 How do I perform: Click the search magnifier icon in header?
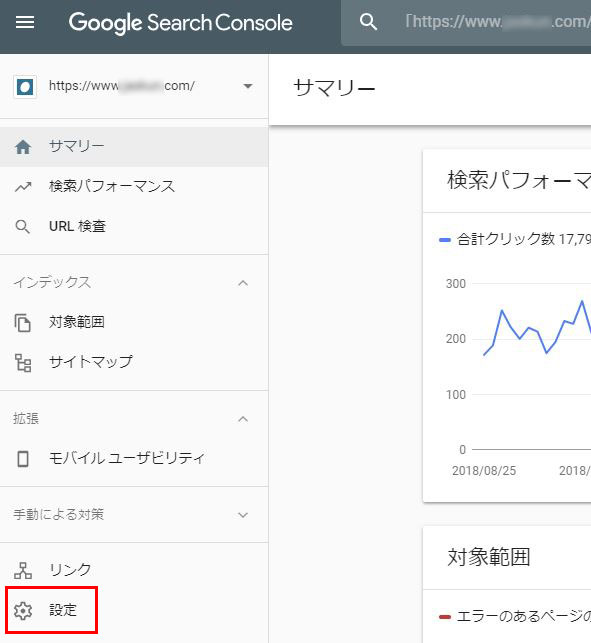coord(368,22)
